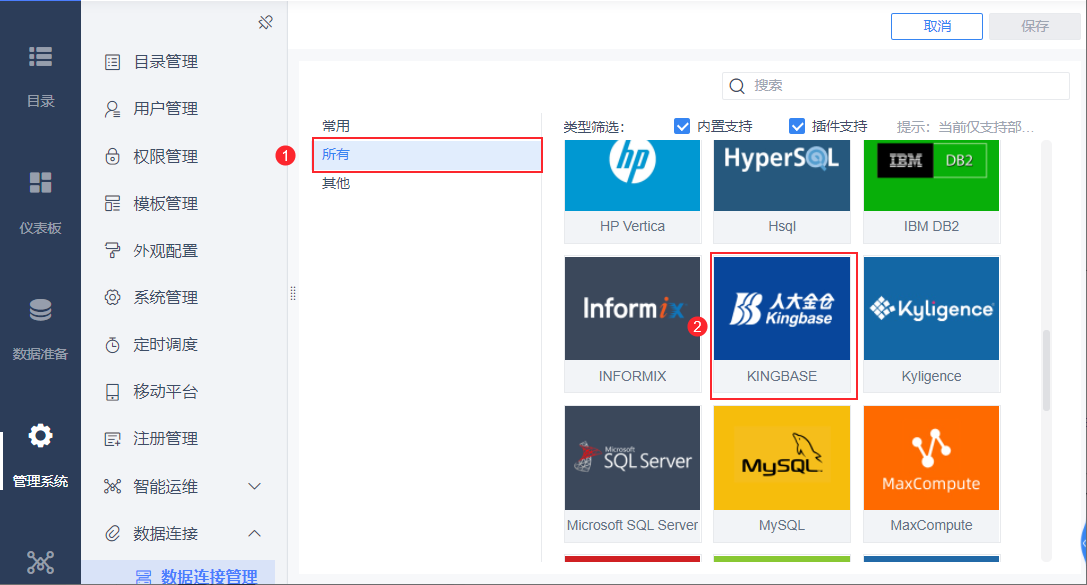This screenshot has width=1087, height=585.
Task: Click the 定时调度 clock icon
Action: click(x=112, y=345)
